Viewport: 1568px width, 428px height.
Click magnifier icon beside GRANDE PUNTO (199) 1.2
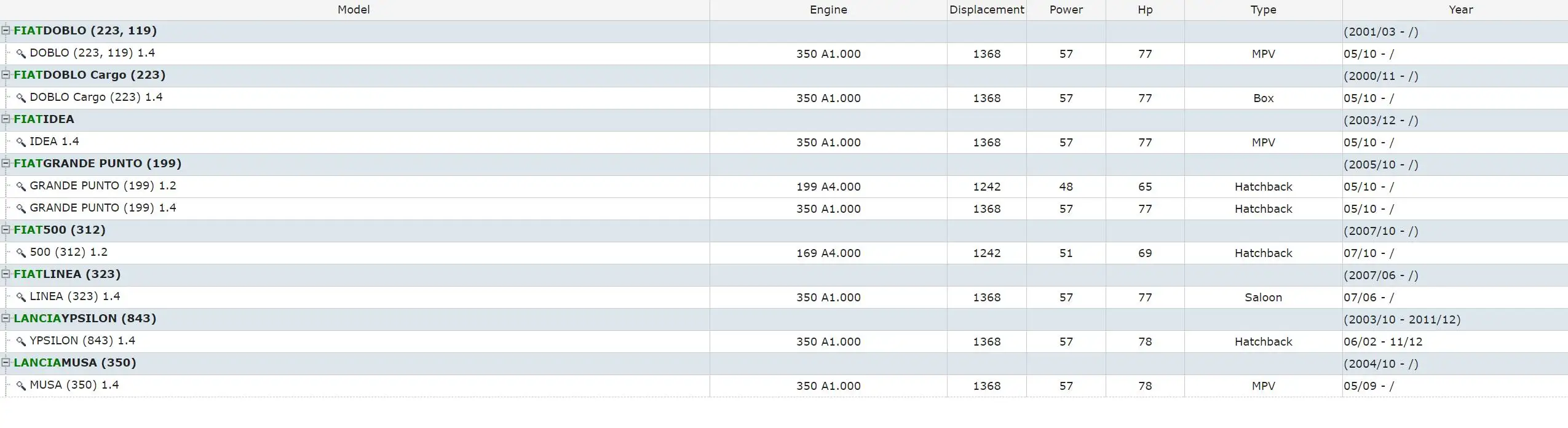[21, 186]
